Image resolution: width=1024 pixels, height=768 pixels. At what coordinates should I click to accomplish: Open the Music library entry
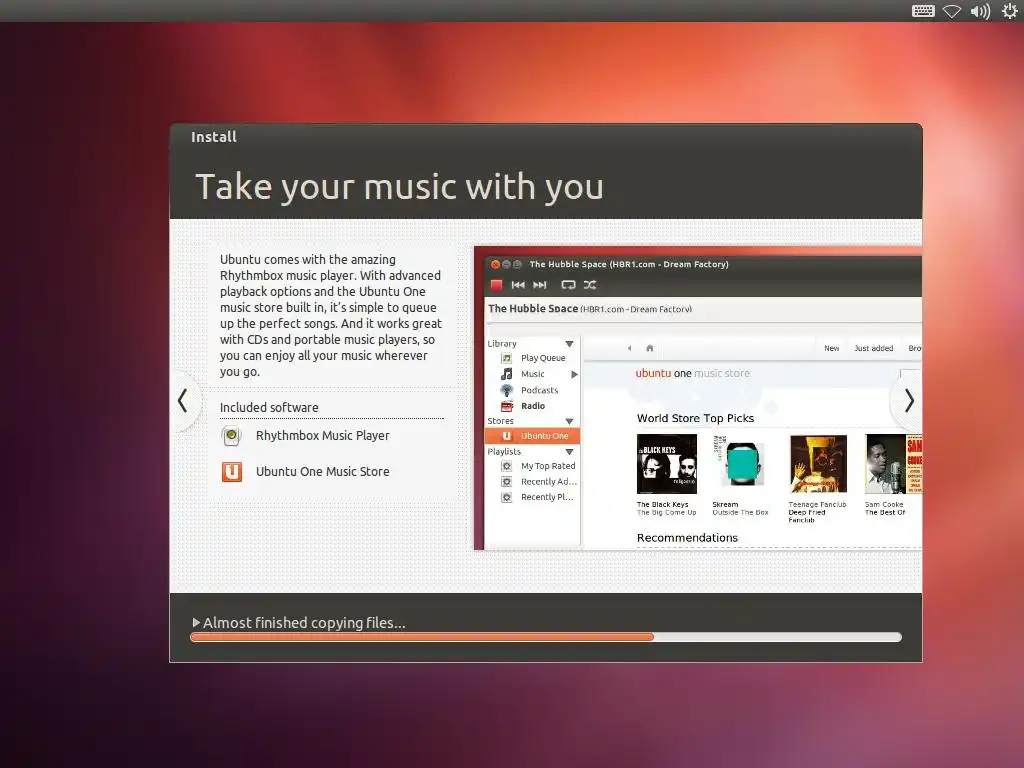(533, 374)
